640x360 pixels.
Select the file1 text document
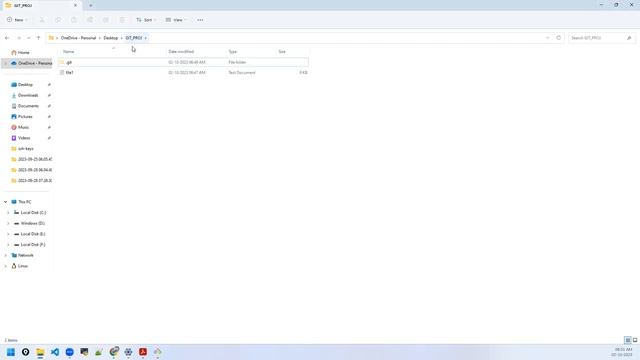[x=183, y=73]
